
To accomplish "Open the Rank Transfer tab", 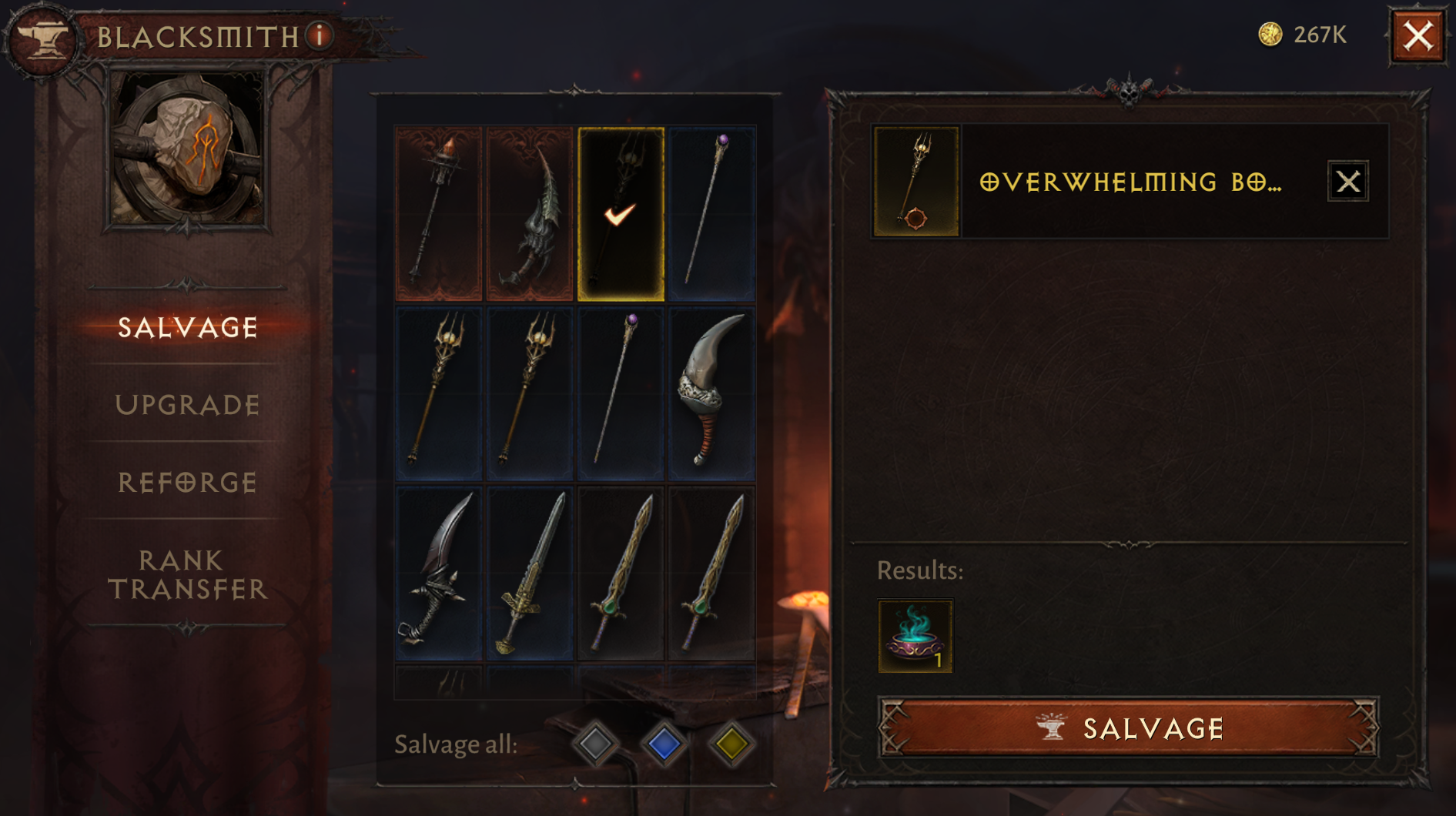I will tap(187, 574).
